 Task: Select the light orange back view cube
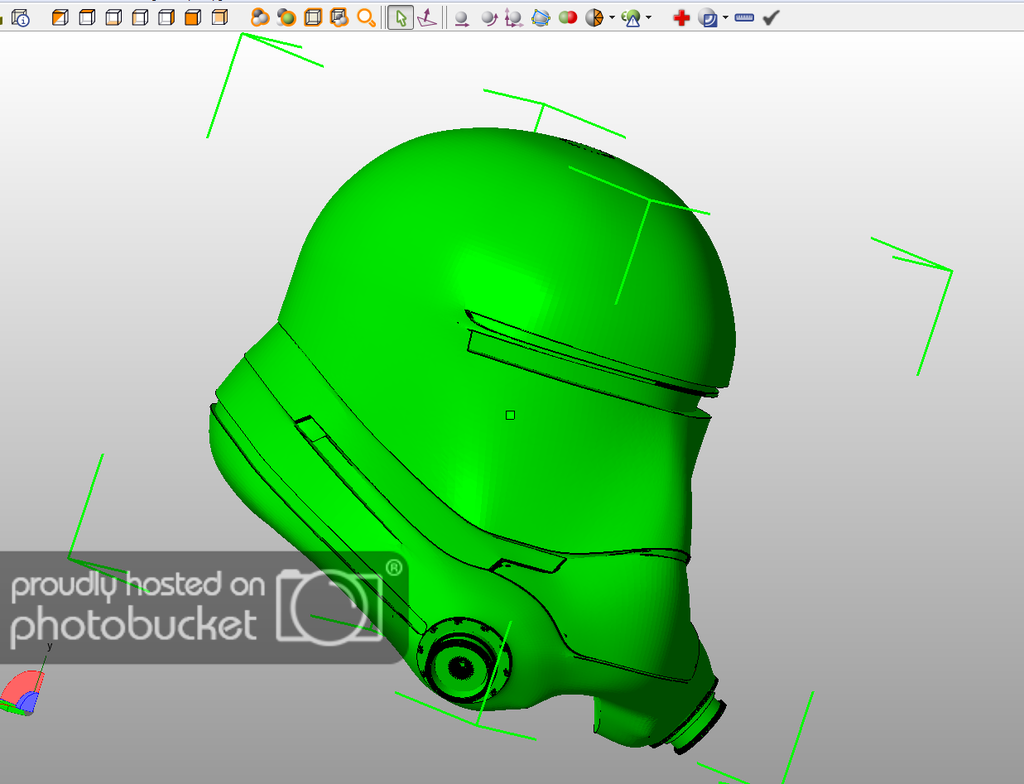[220, 18]
